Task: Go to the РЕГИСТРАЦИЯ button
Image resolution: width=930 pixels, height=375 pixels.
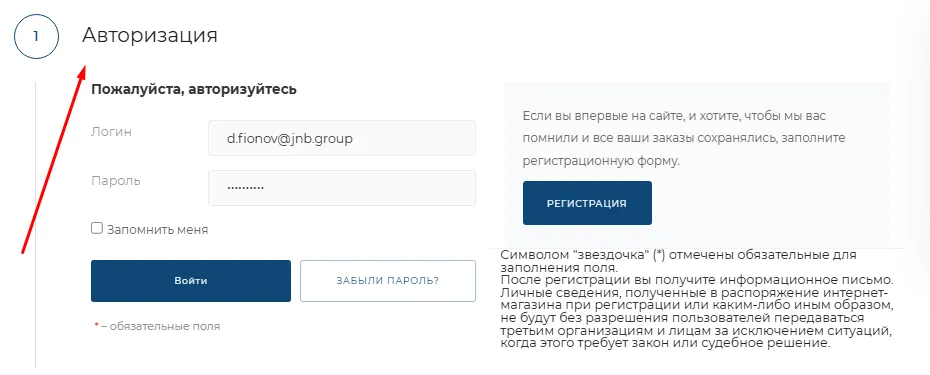Action: 587,203
